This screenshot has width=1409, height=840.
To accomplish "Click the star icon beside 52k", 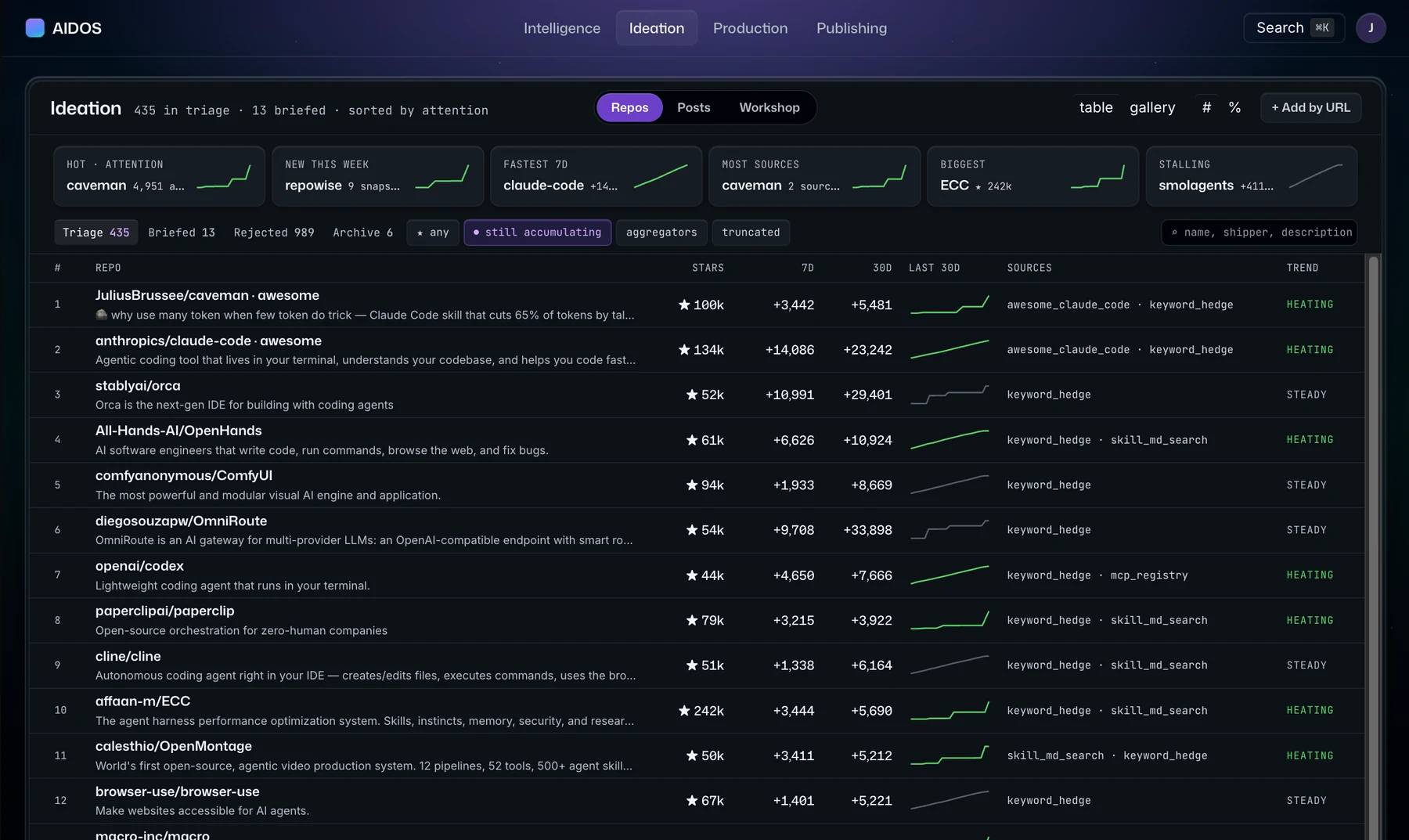I will (x=692, y=395).
